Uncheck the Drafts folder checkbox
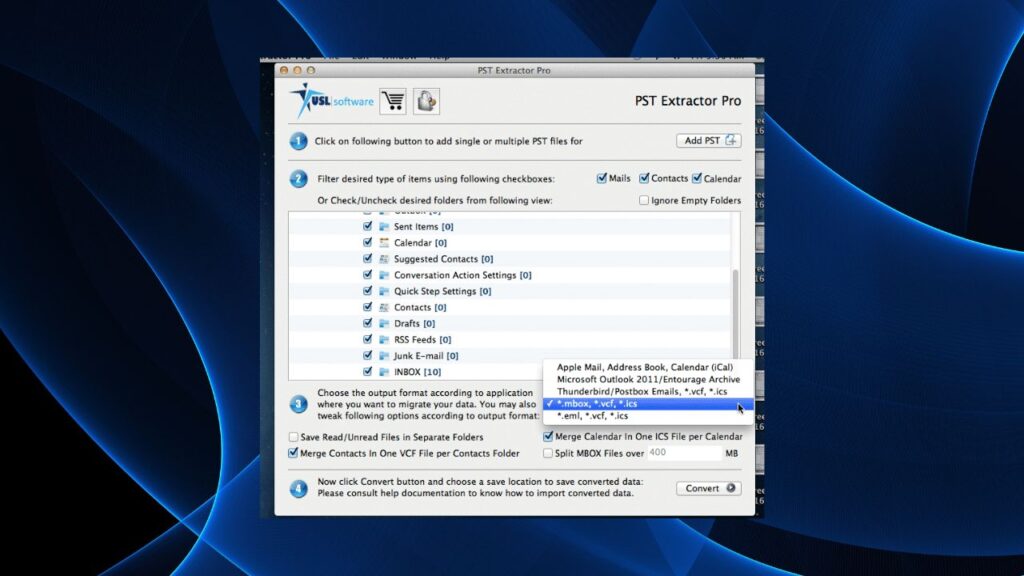The height and width of the screenshot is (576, 1024). point(368,324)
